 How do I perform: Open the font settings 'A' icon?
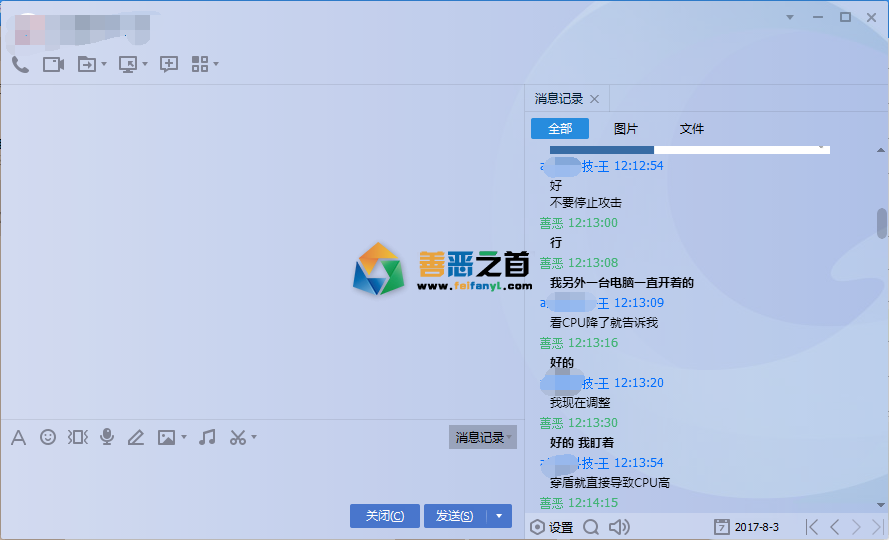[x=18, y=437]
